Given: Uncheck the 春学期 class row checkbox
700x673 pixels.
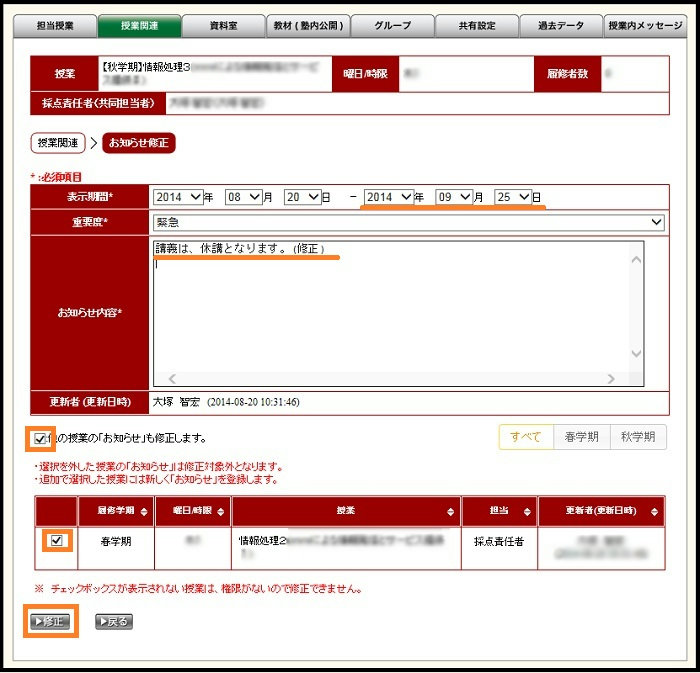Looking at the screenshot, I should (57, 541).
